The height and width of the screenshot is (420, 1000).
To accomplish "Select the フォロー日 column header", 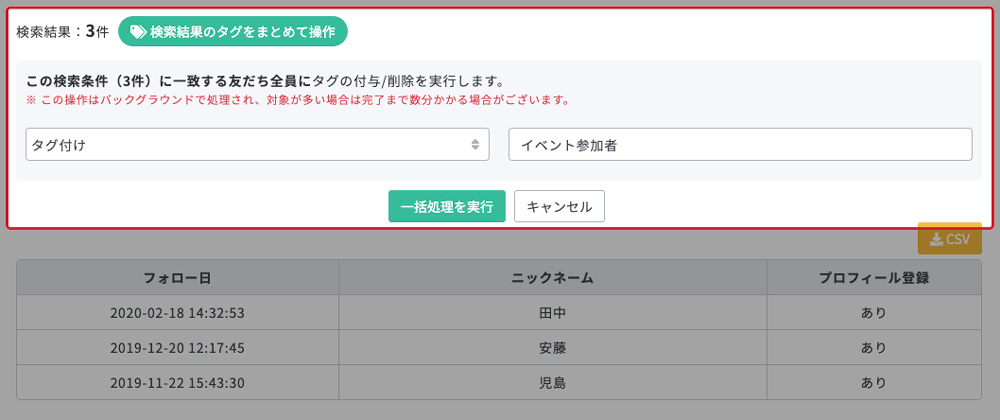I will click(177, 277).
